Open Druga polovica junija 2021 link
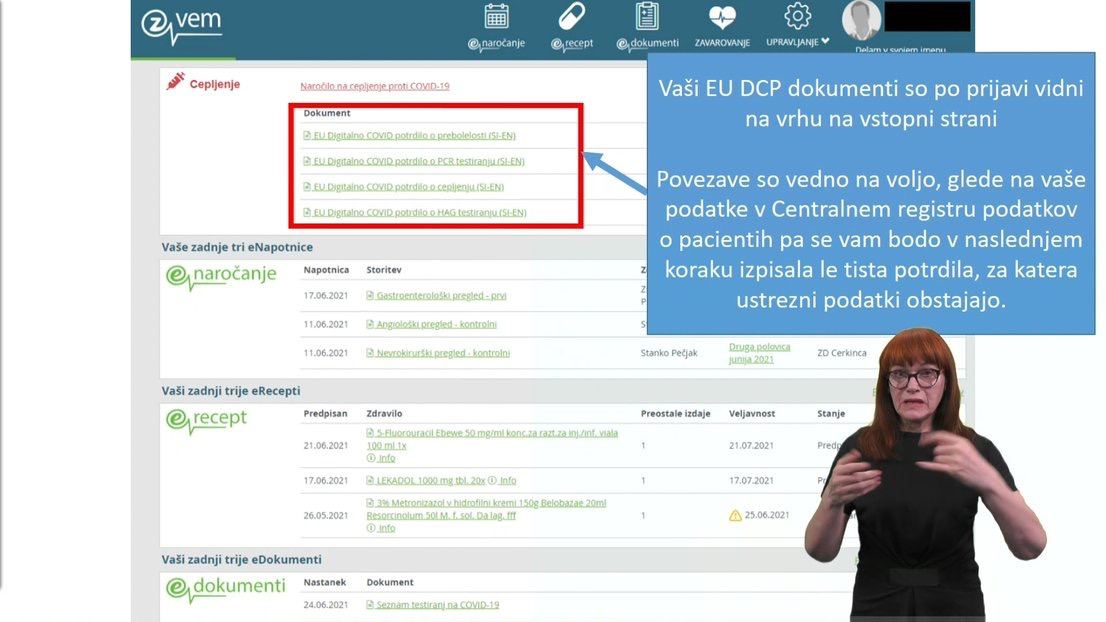Viewport: 1106px width, 622px height. click(x=759, y=353)
